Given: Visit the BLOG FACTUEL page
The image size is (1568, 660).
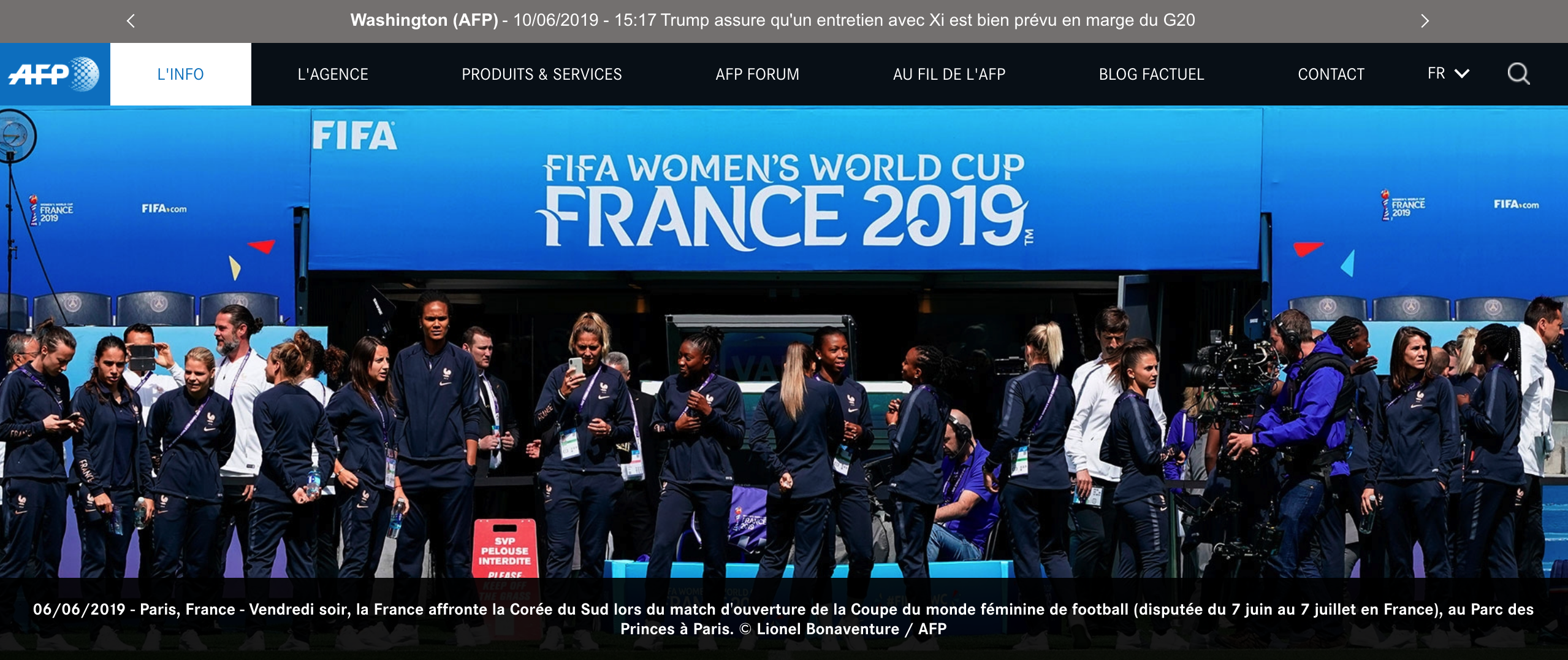Looking at the screenshot, I should (1151, 74).
